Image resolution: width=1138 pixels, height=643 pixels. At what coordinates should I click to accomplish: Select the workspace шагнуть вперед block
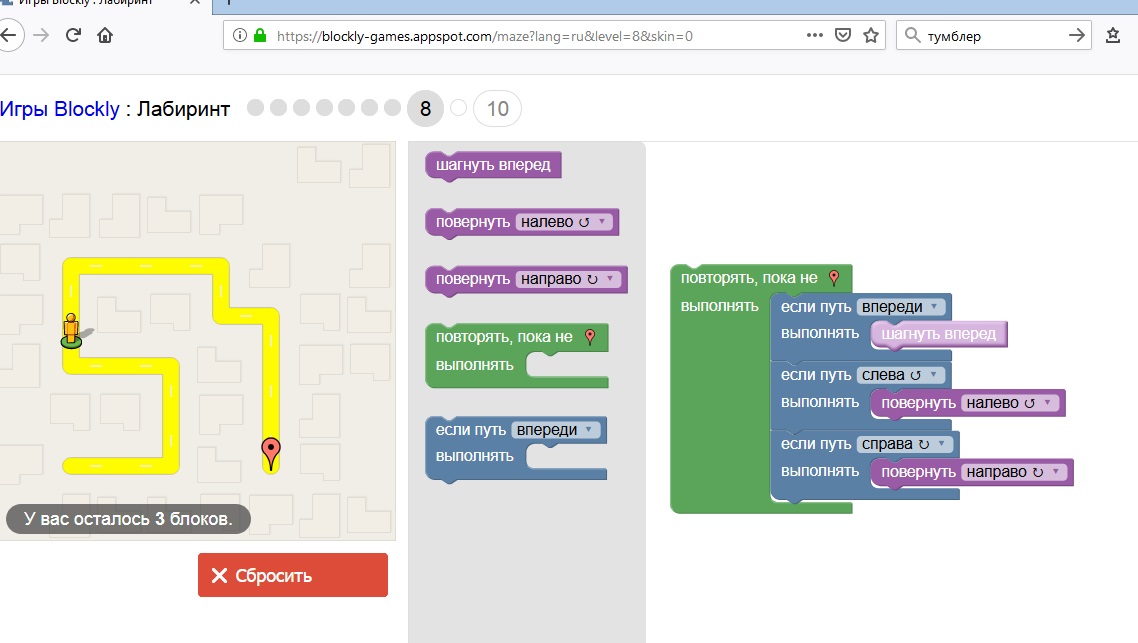(938, 335)
